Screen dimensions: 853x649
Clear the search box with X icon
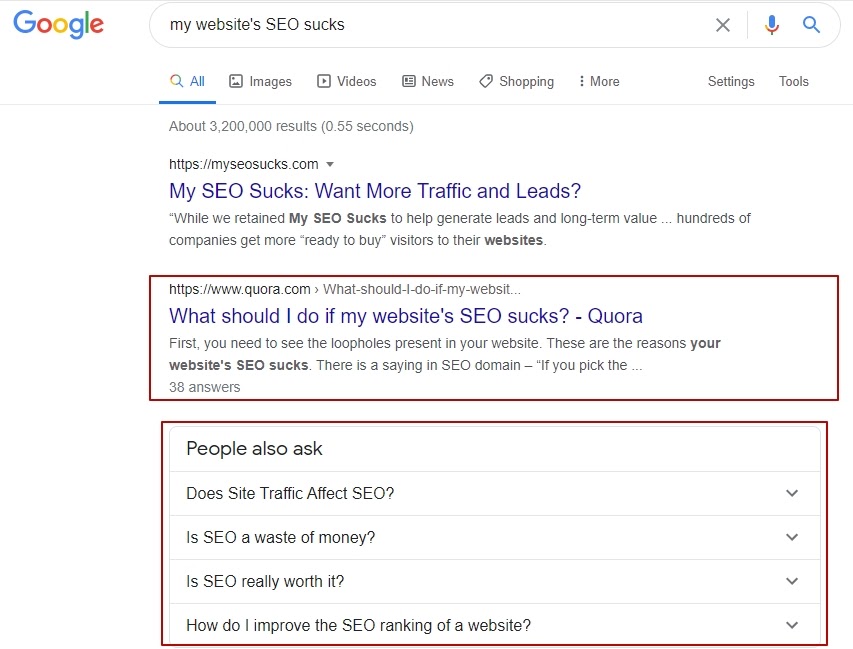coord(722,25)
